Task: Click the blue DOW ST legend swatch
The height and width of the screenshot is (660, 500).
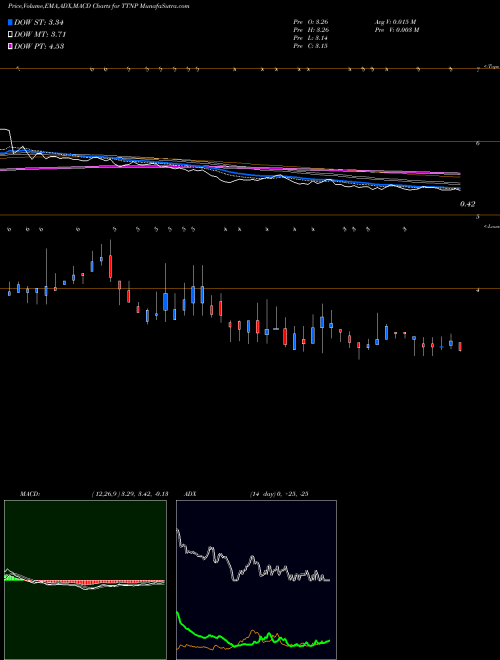Action: [x=10, y=22]
